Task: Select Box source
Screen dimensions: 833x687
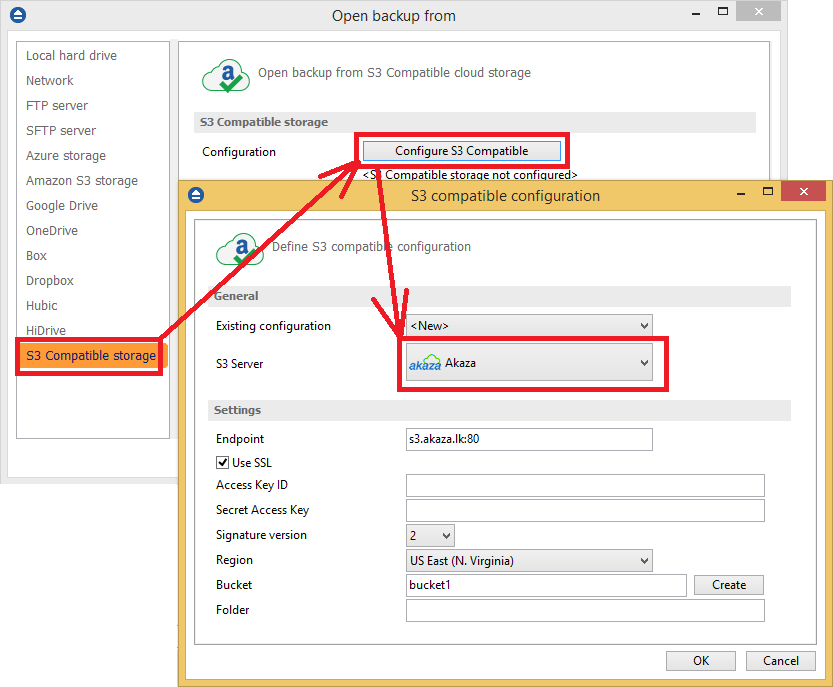Action: point(37,256)
